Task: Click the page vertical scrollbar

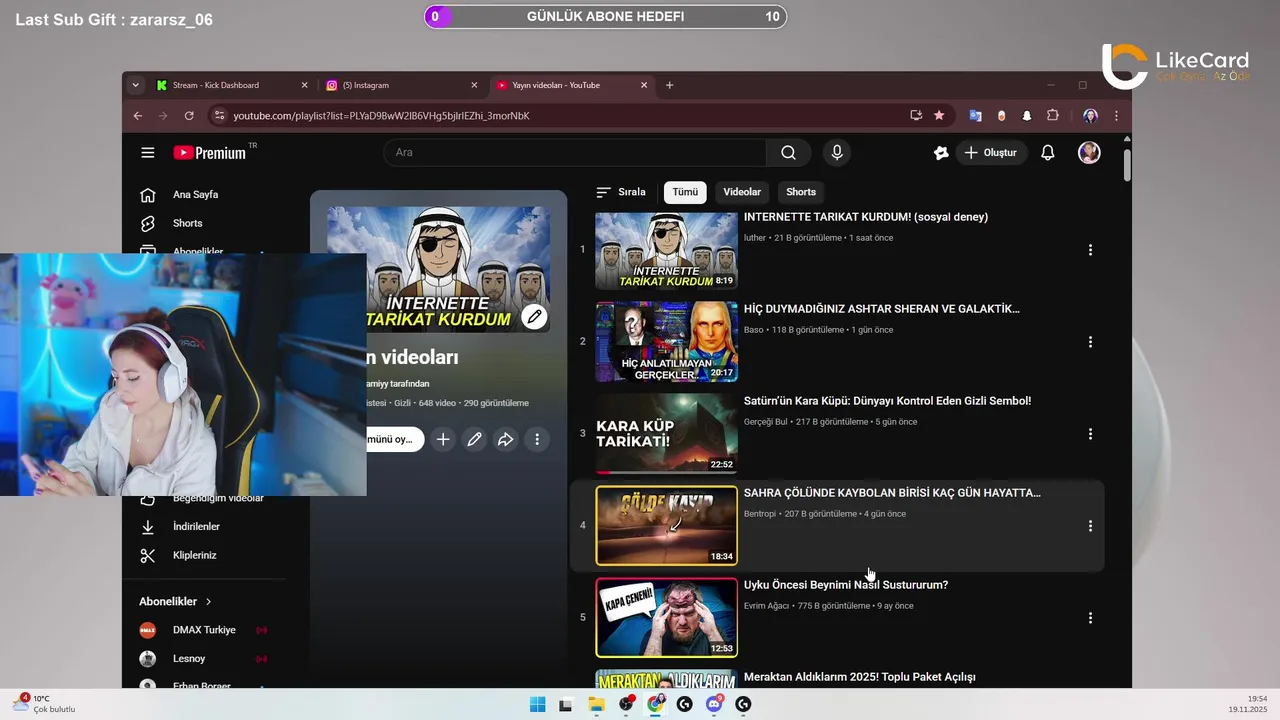Action: click(1127, 165)
